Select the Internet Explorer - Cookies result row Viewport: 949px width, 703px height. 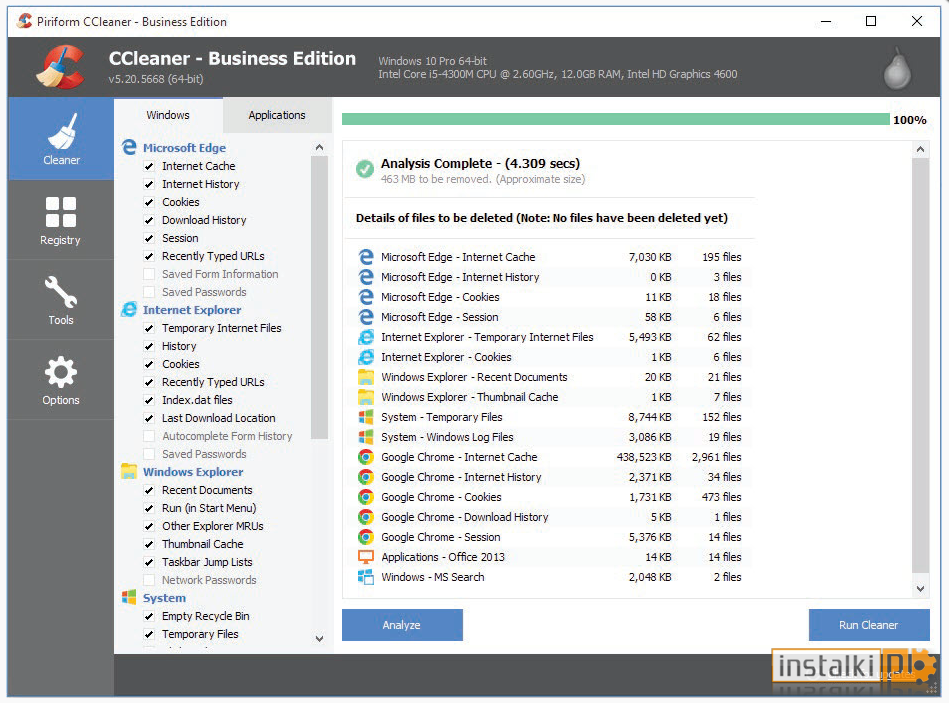(x=550, y=357)
